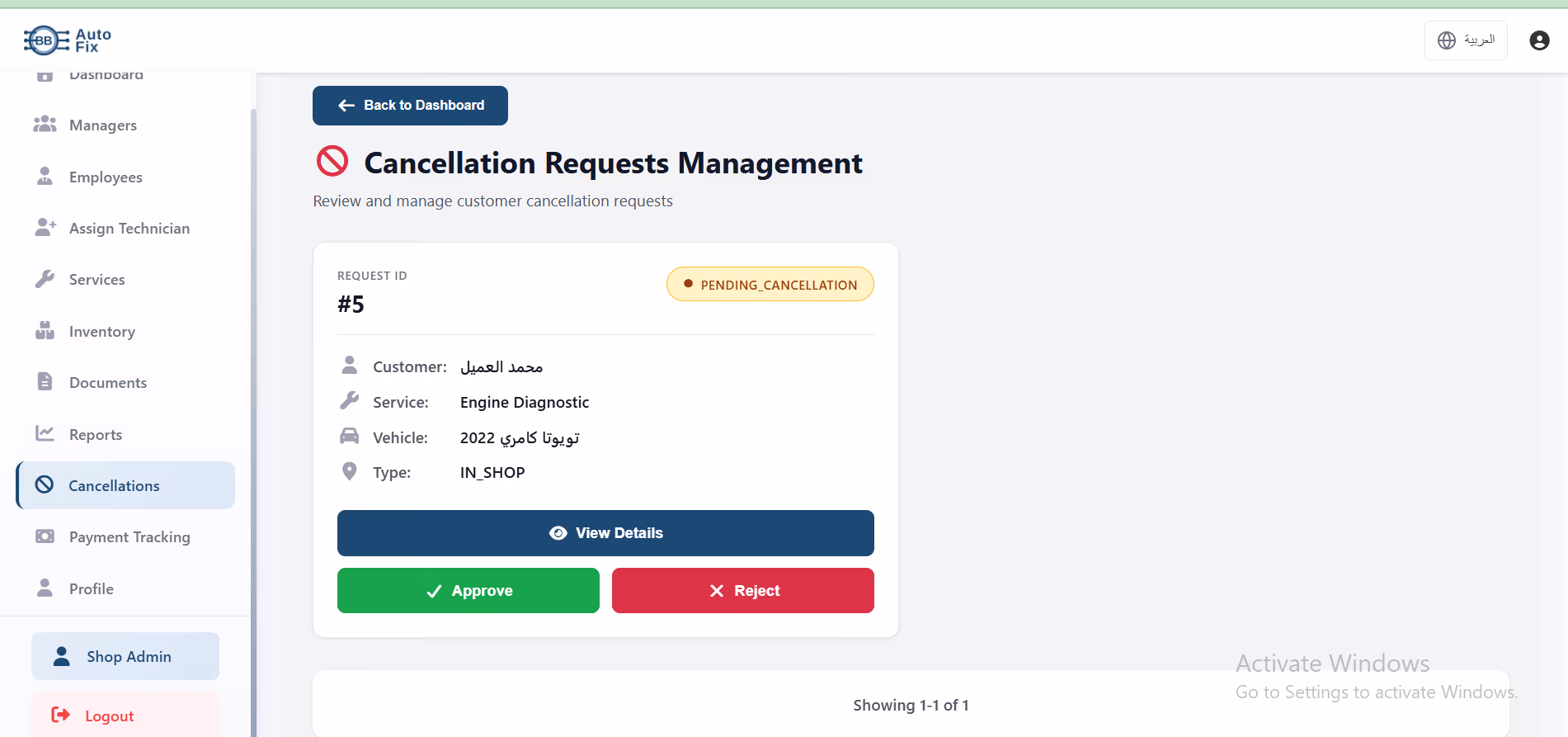
Task: Click the vehicle car icon in card
Action: click(350, 436)
